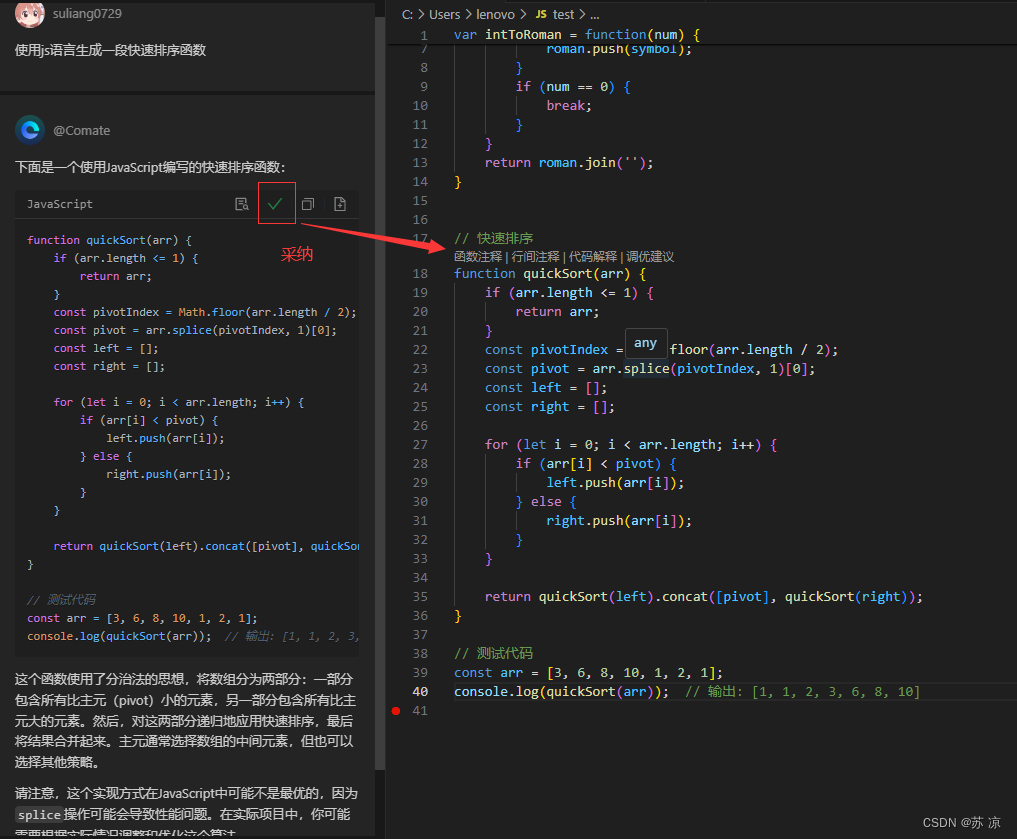Click the return statement on editor line 35
The height and width of the screenshot is (839, 1017).
click(704, 597)
